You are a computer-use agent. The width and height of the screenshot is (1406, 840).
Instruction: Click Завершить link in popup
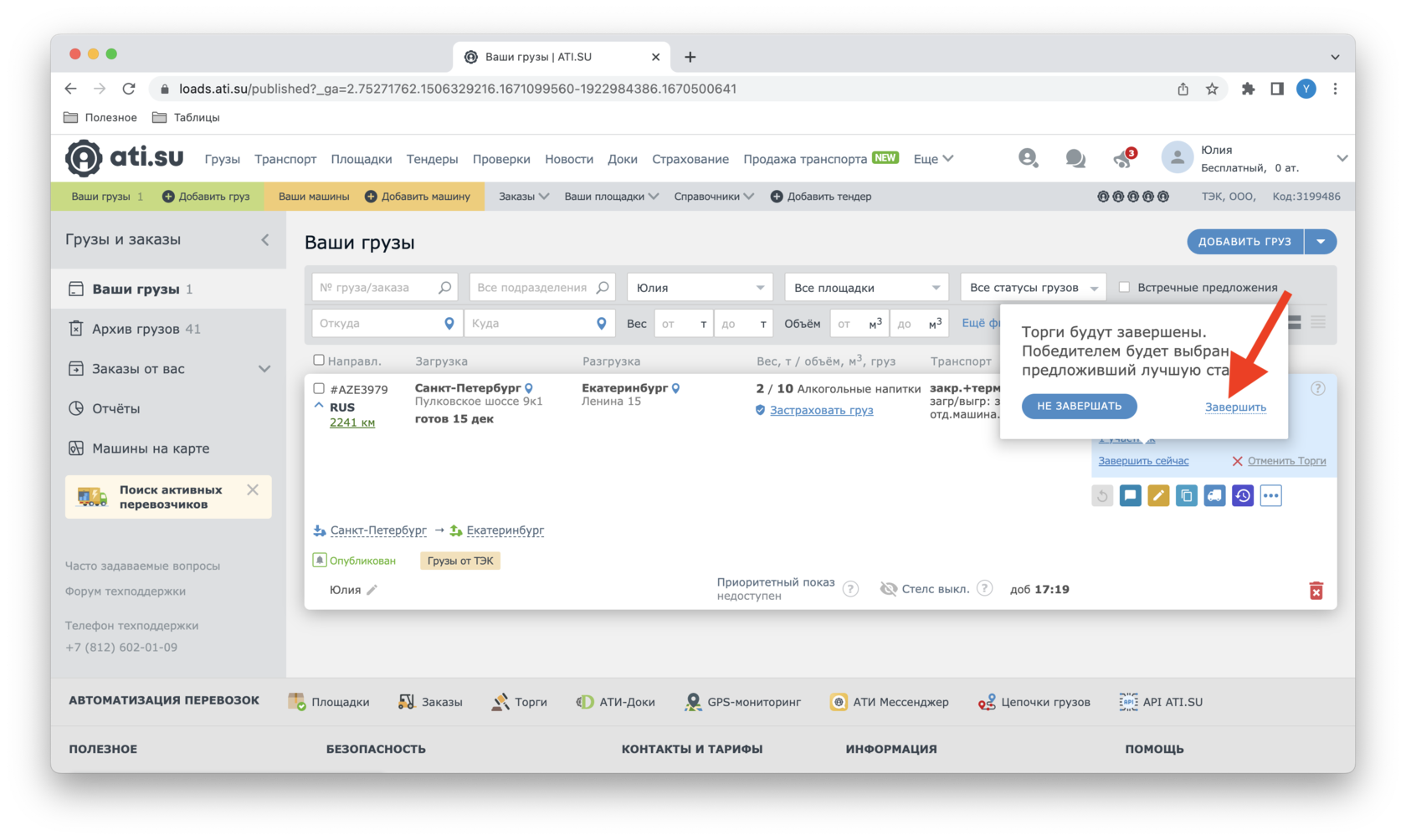tap(1235, 407)
